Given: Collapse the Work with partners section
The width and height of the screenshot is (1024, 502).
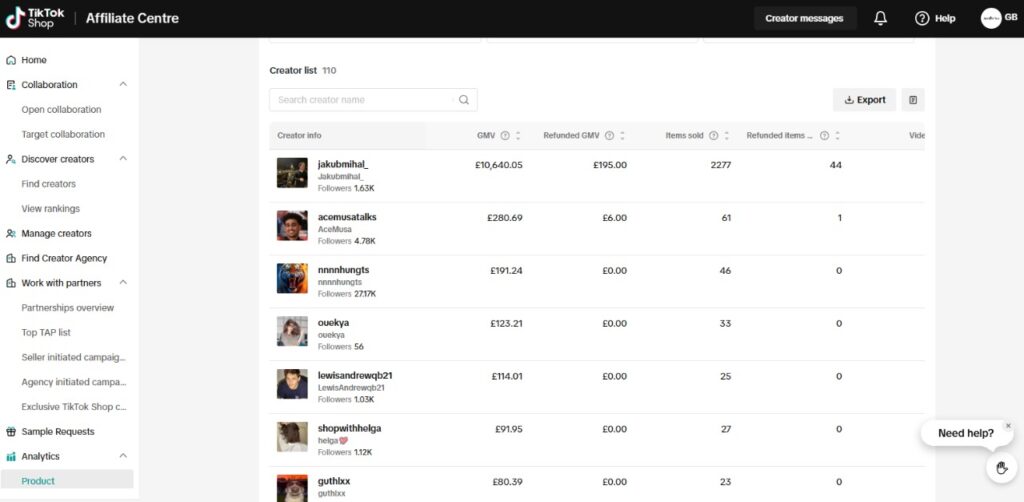Looking at the screenshot, I should click(123, 283).
